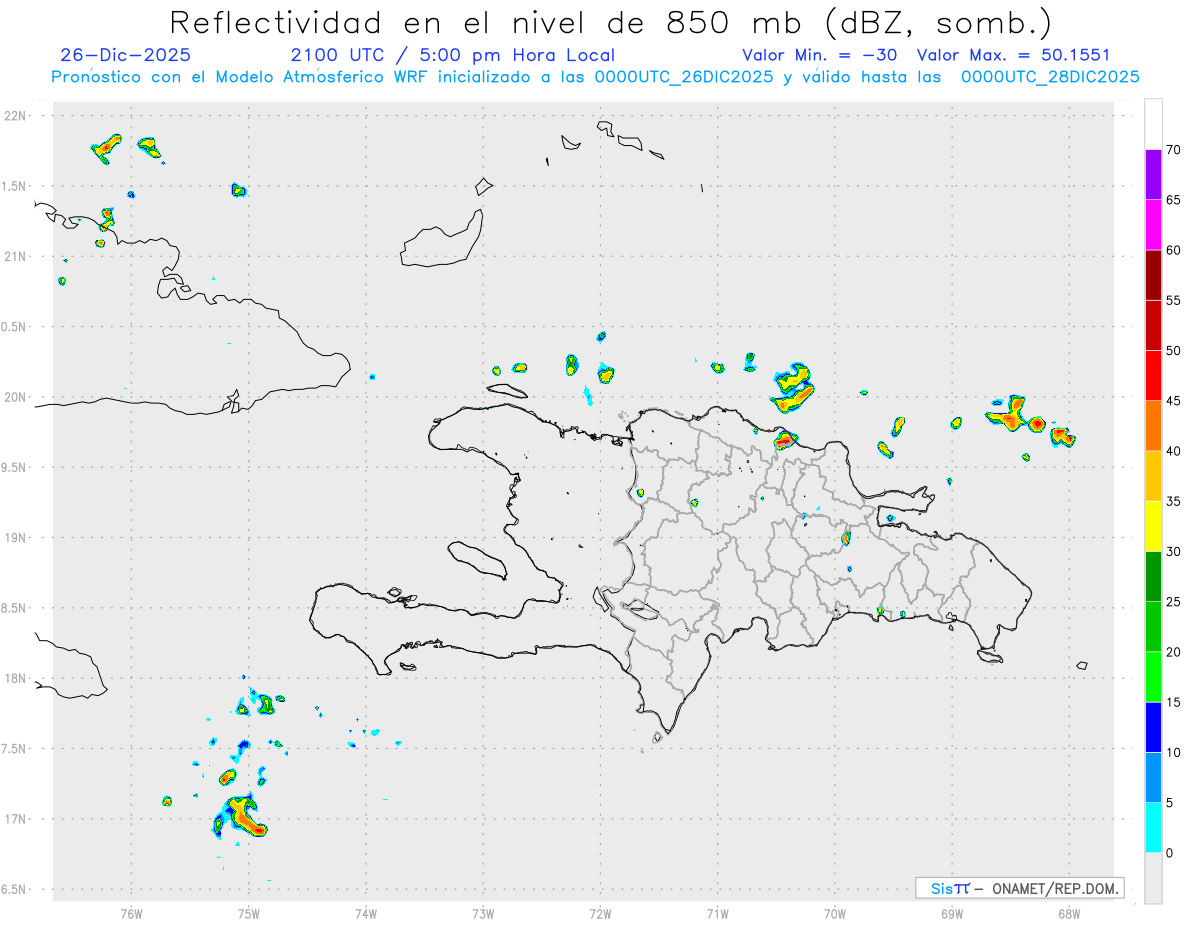The height and width of the screenshot is (927, 1200).
Task: Click the dark green 25–30 dBZ legend band
Action: pos(1153,577)
